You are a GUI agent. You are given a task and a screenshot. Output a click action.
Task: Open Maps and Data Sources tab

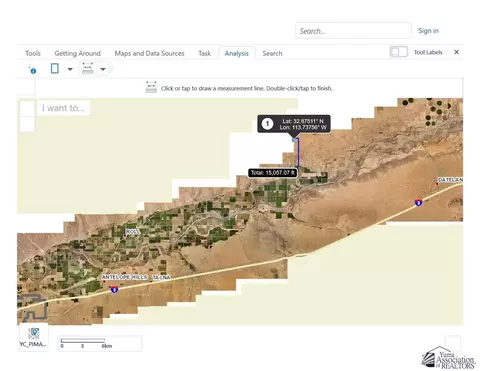pos(149,53)
